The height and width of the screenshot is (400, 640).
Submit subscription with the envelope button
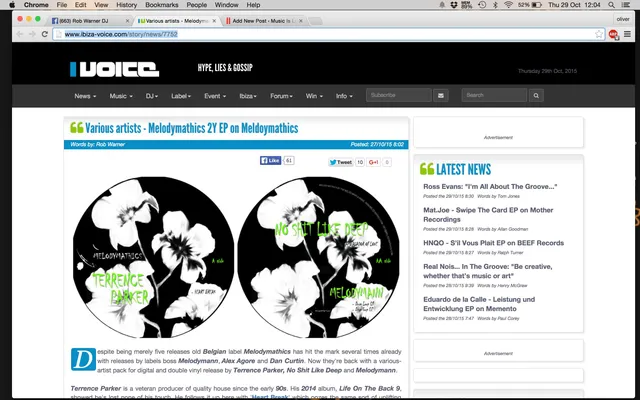[x=441, y=96]
